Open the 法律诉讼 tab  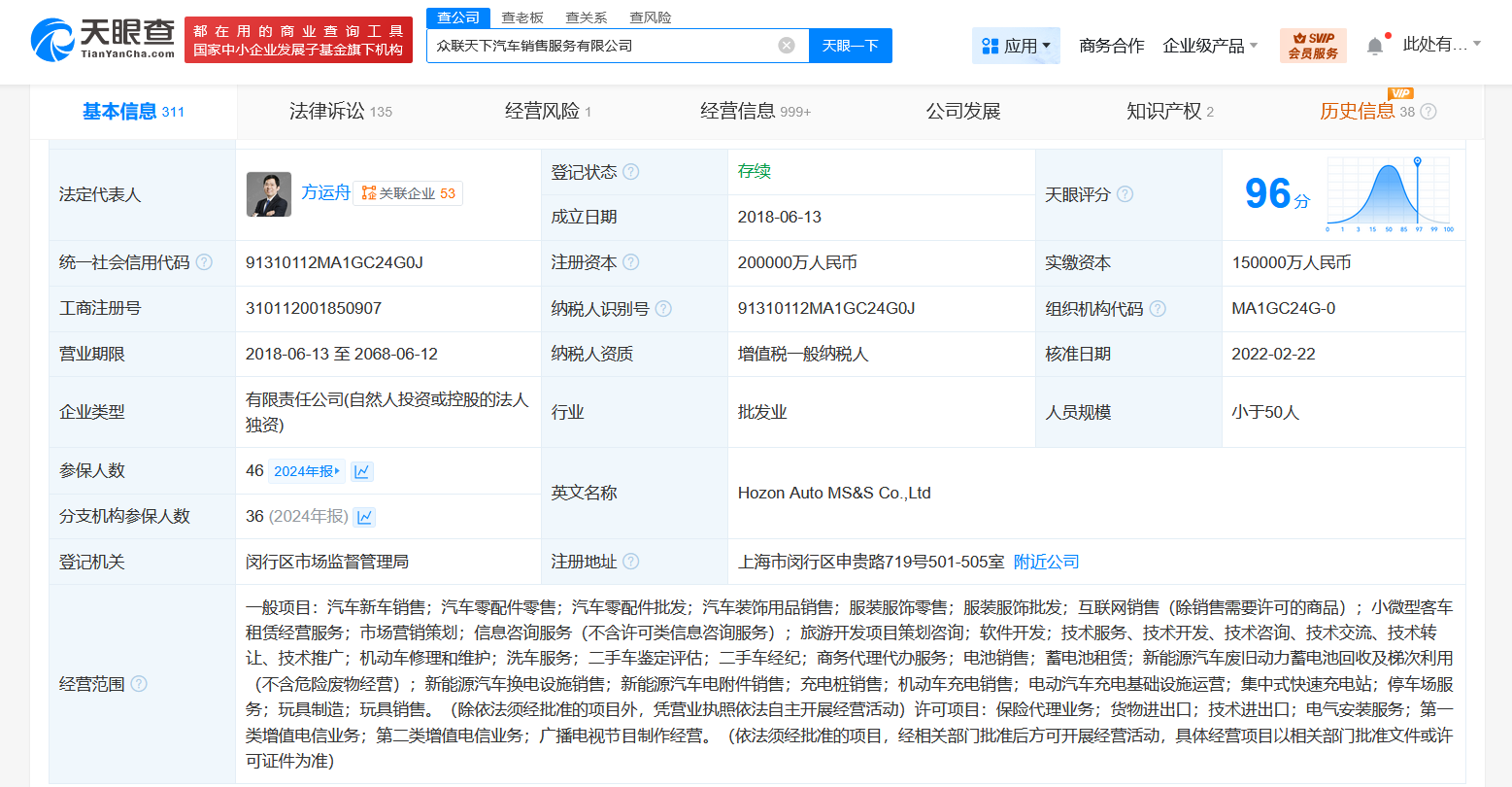[341, 112]
